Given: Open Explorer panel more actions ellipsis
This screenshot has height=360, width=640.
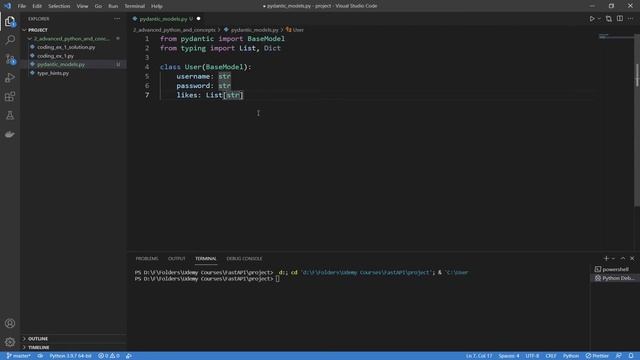Looking at the screenshot, I should click(117, 19).
